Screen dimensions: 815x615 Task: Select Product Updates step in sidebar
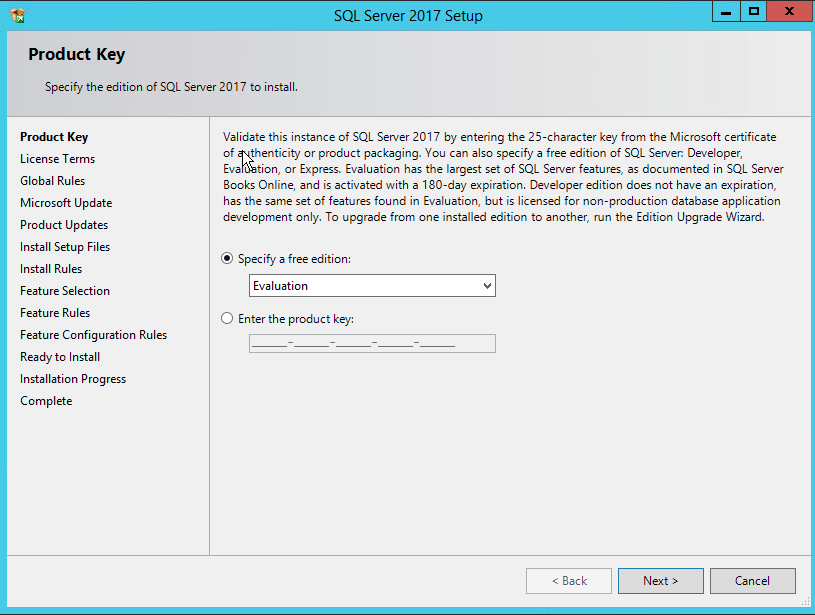[x=64, y=225]
